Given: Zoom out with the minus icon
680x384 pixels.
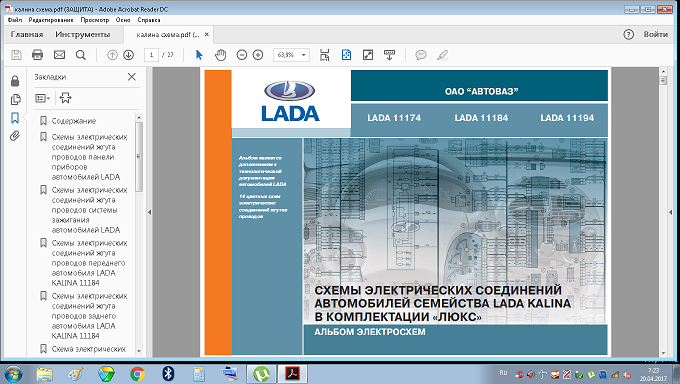Looking at the screenshot, I should coord(242,55).
